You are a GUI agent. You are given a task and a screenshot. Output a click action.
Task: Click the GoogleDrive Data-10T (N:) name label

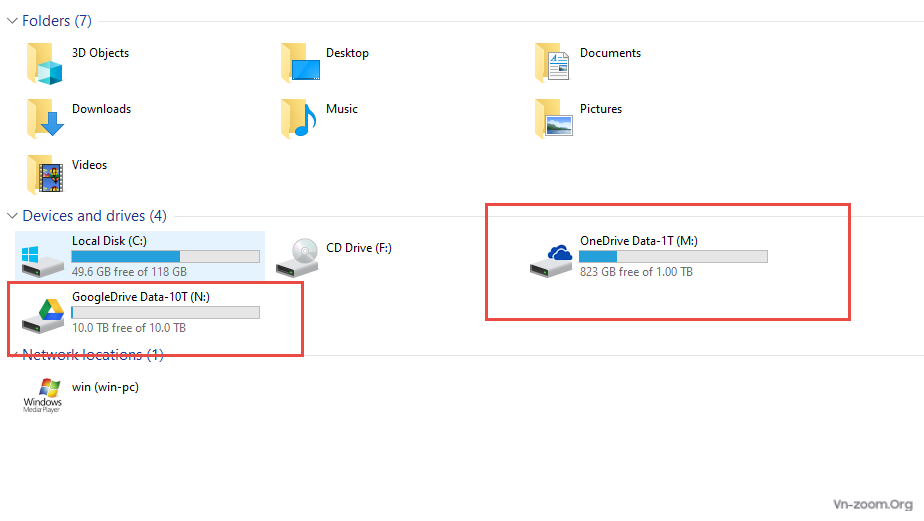(x=140, y=297)
